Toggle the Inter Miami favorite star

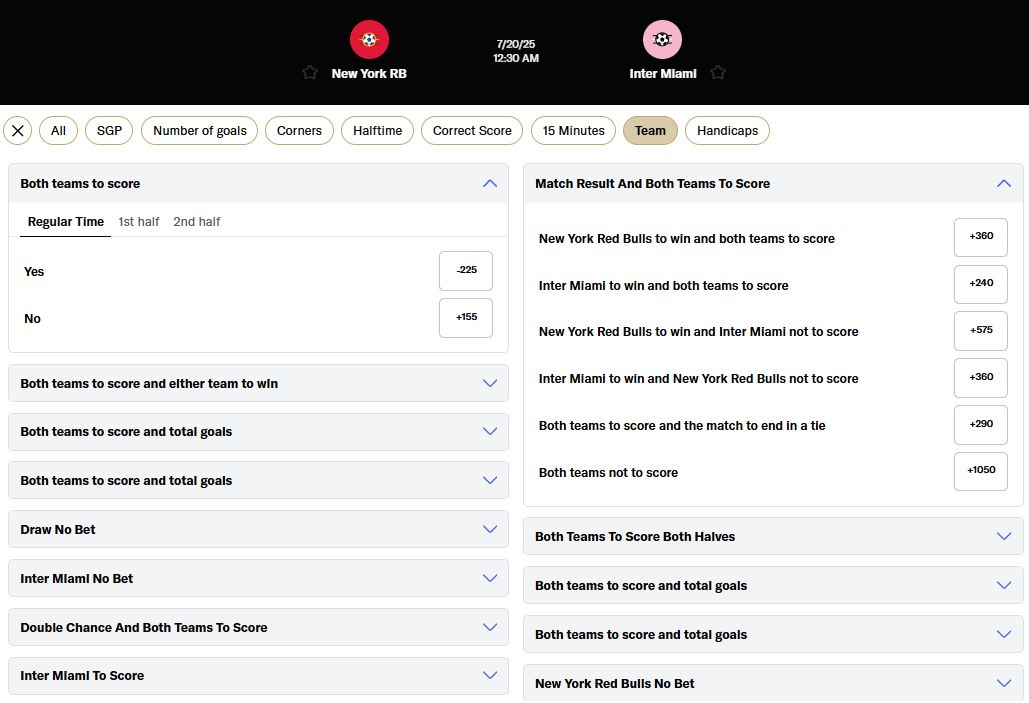717,72
